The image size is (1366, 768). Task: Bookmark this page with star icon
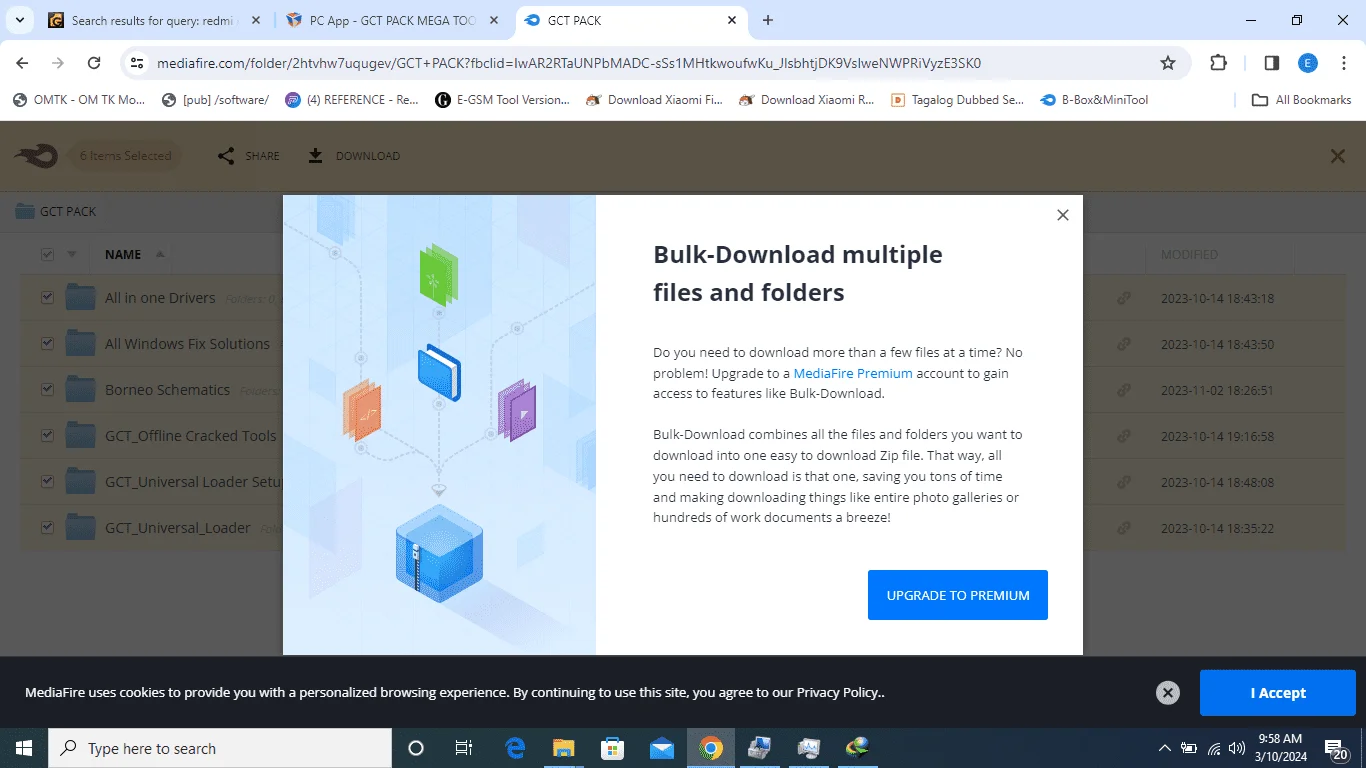click(x=1168, y=63)
